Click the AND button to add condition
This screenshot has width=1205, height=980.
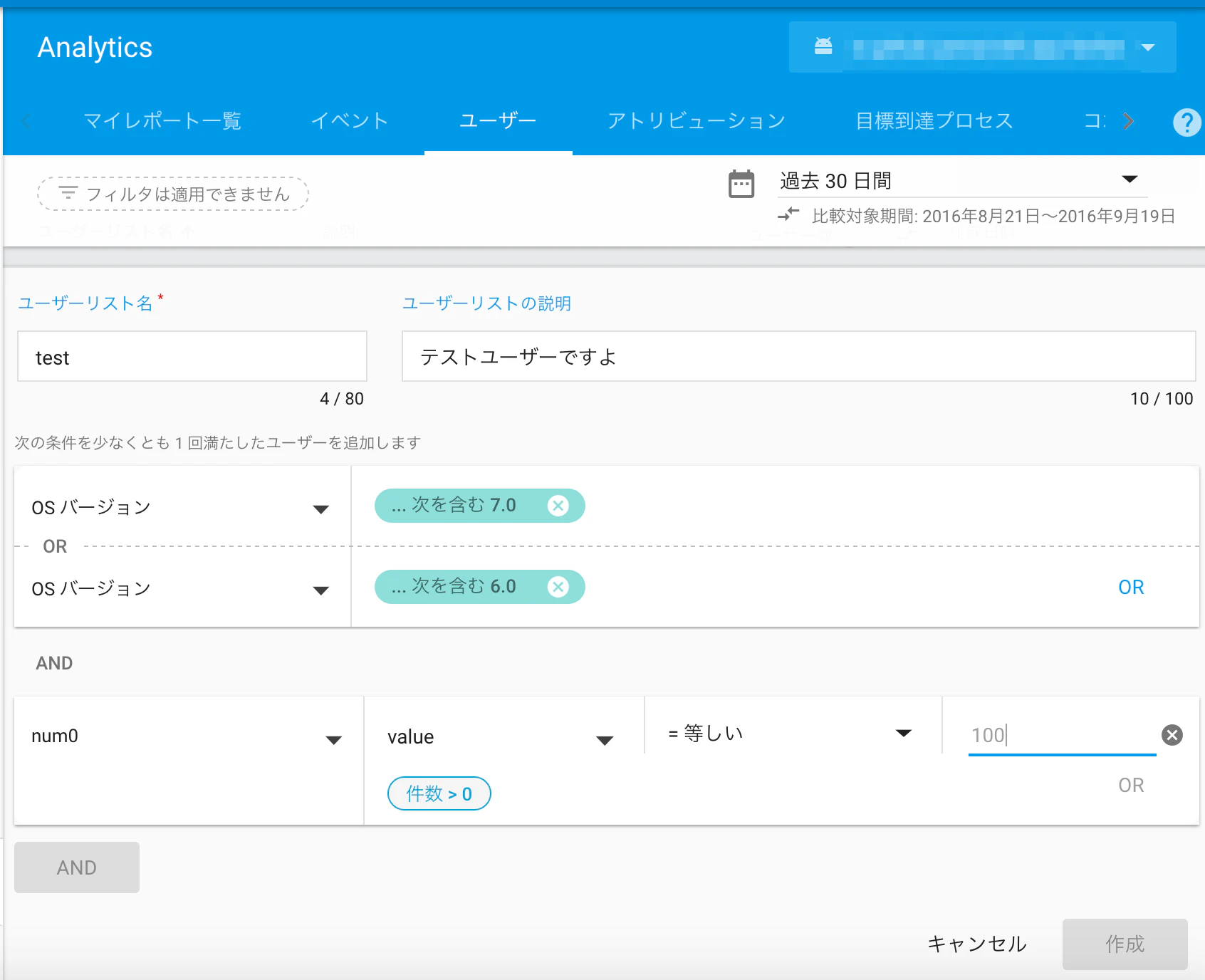(x=77, y=867)
